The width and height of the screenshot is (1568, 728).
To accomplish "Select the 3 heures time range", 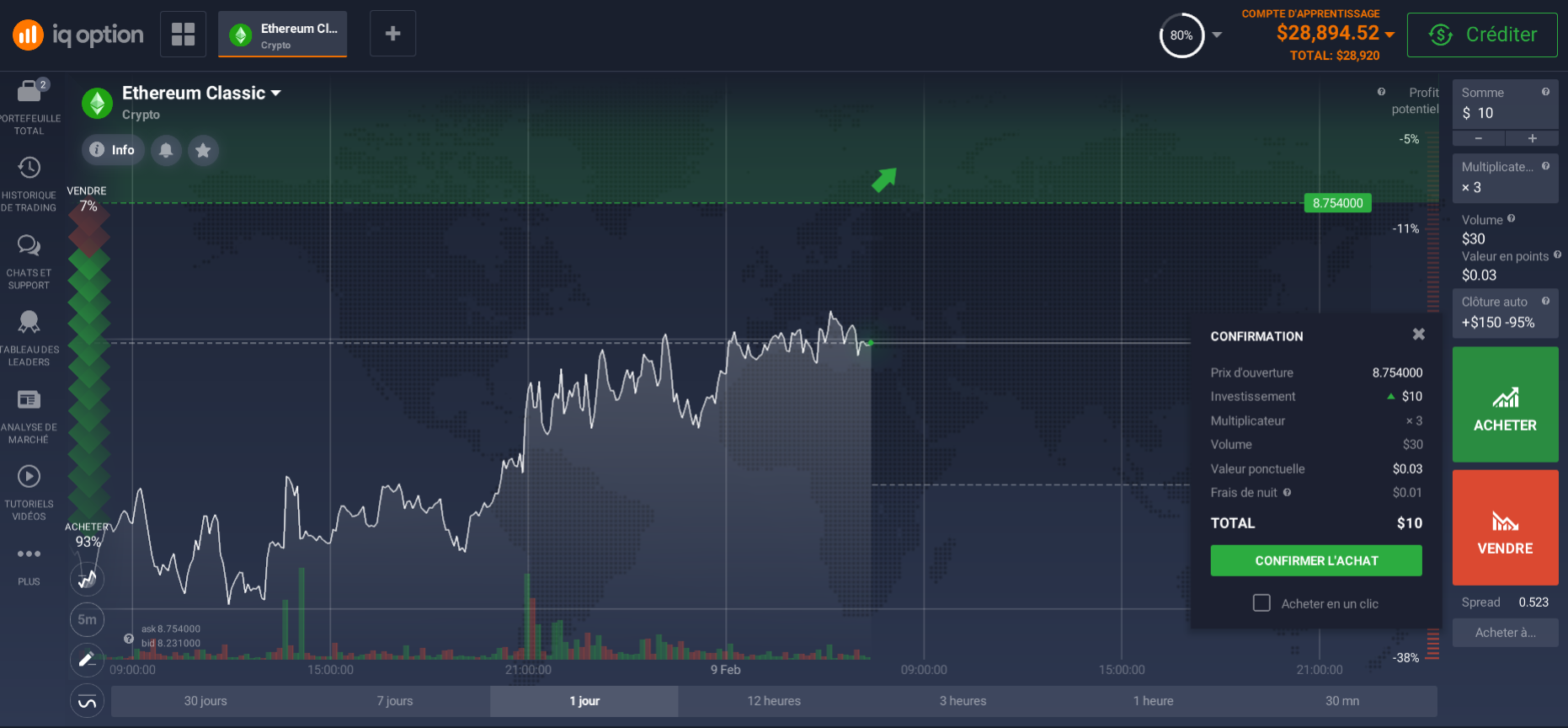I will 963,701.
